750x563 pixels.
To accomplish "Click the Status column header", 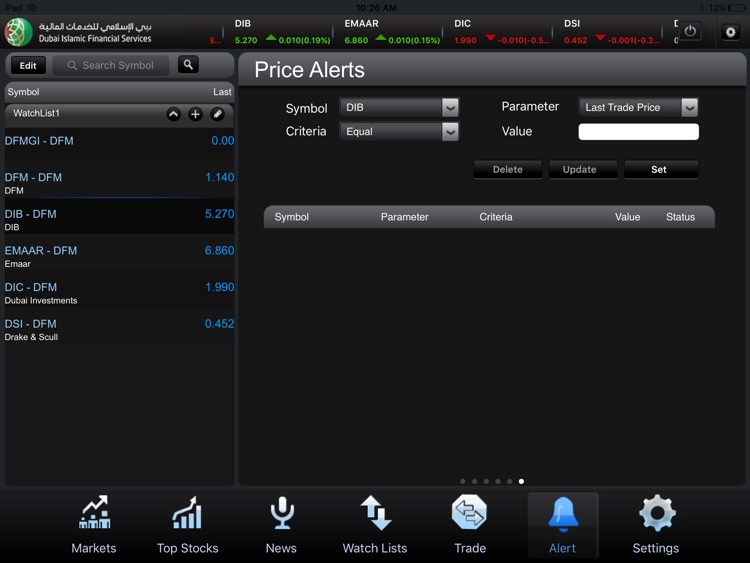I will (680, 217).
